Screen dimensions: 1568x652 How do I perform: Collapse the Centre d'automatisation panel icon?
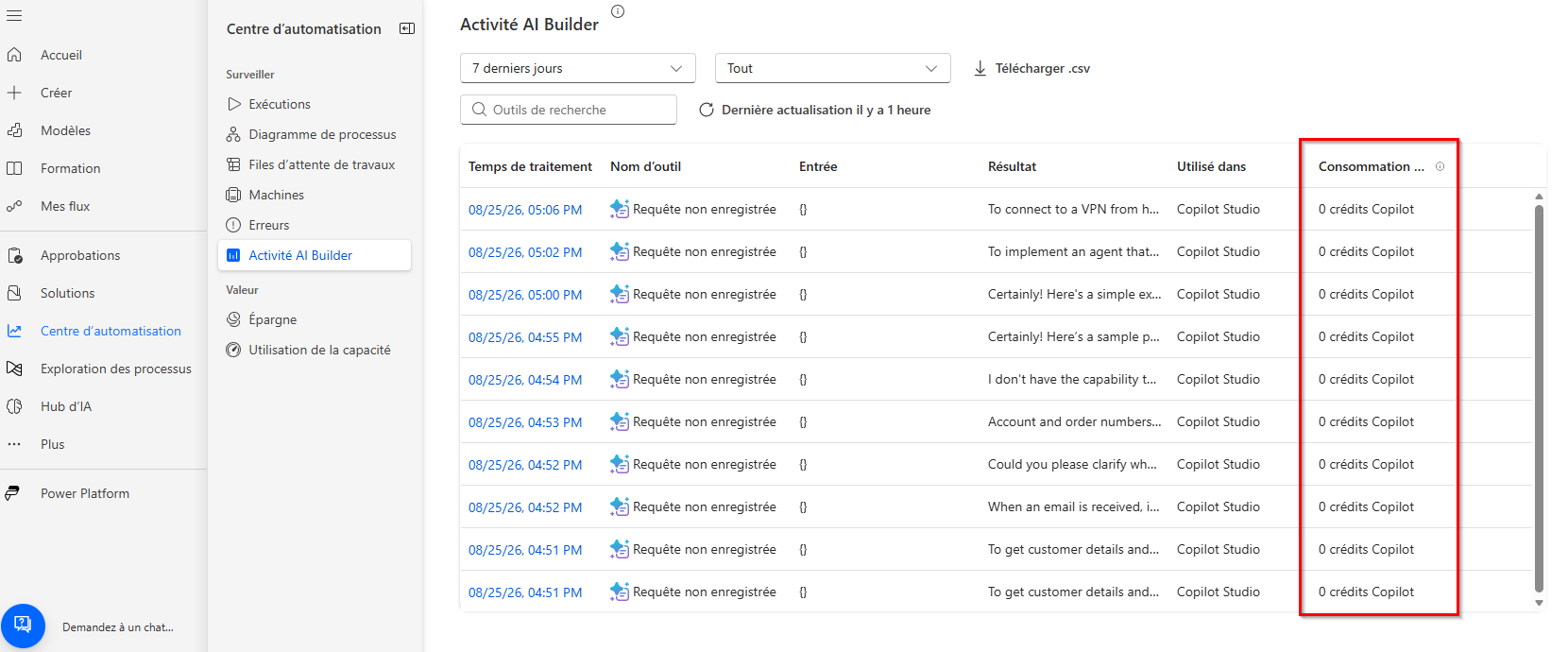coord(407,28)
